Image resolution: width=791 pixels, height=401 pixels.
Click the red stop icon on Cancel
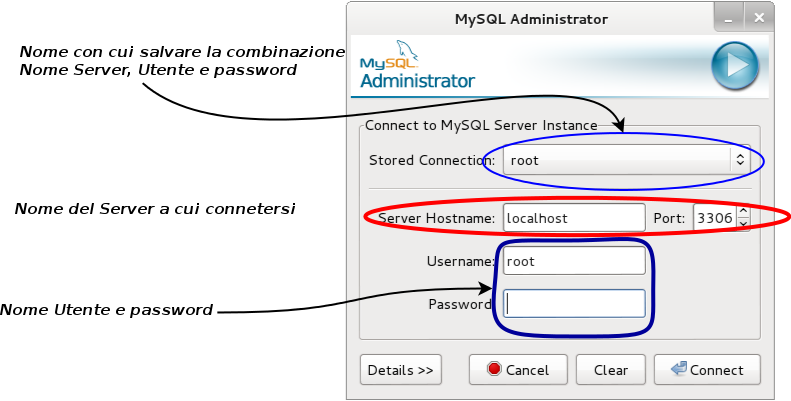[x=494, y=369]
